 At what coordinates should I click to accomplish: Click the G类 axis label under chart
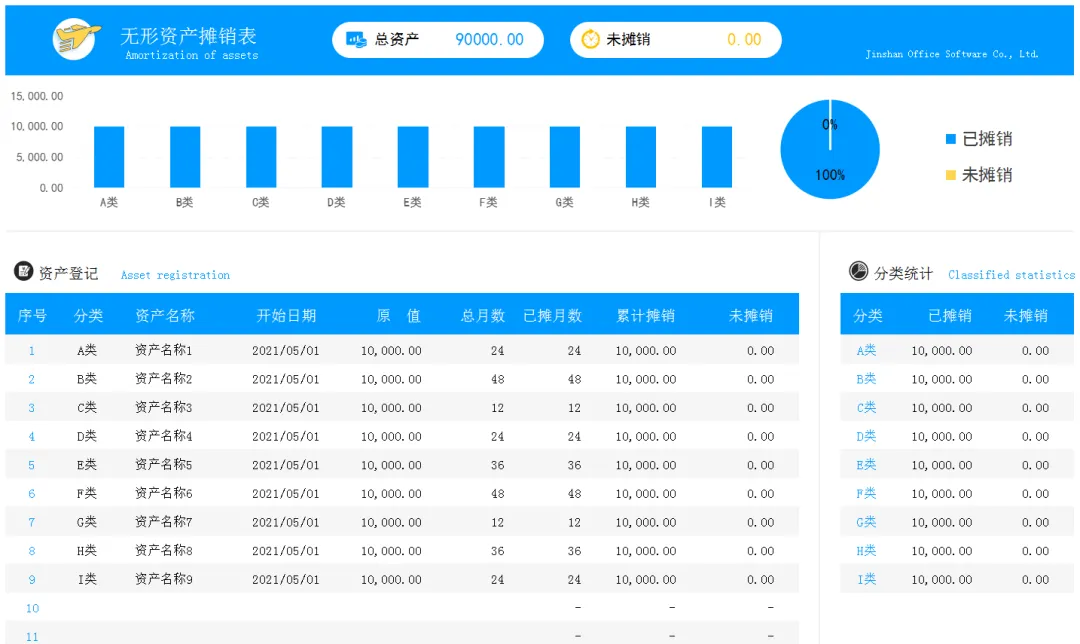click(564, 202)
